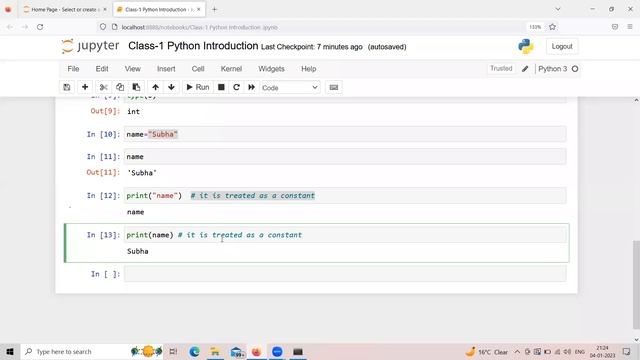Go back in browser history
Viewport: 640px width, 360px height.
click(10, 27)
